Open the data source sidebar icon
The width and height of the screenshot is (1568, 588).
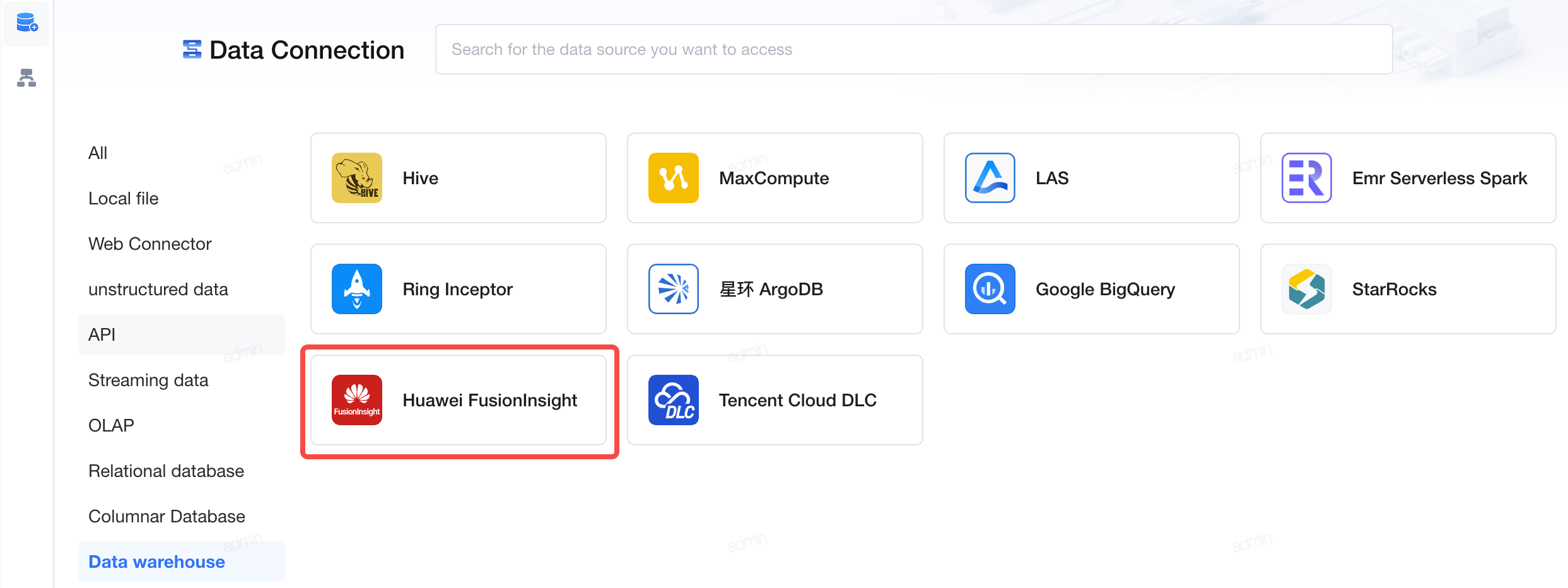26,23
